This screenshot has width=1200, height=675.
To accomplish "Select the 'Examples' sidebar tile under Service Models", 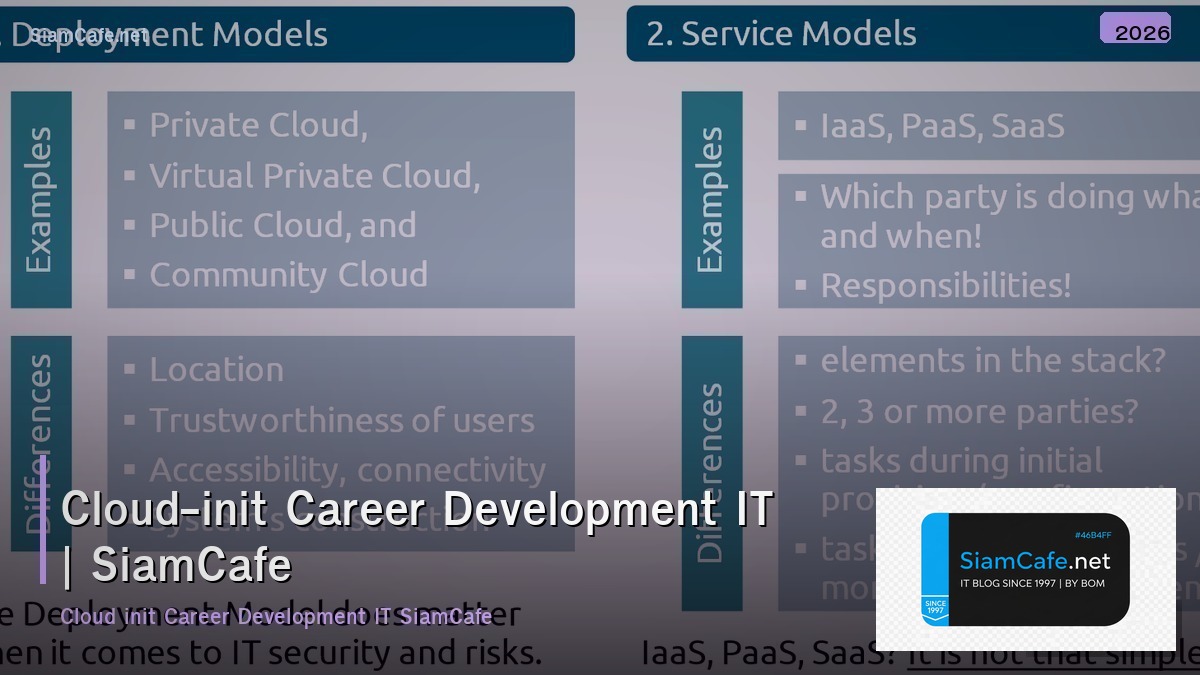I will tap(712, 200).
